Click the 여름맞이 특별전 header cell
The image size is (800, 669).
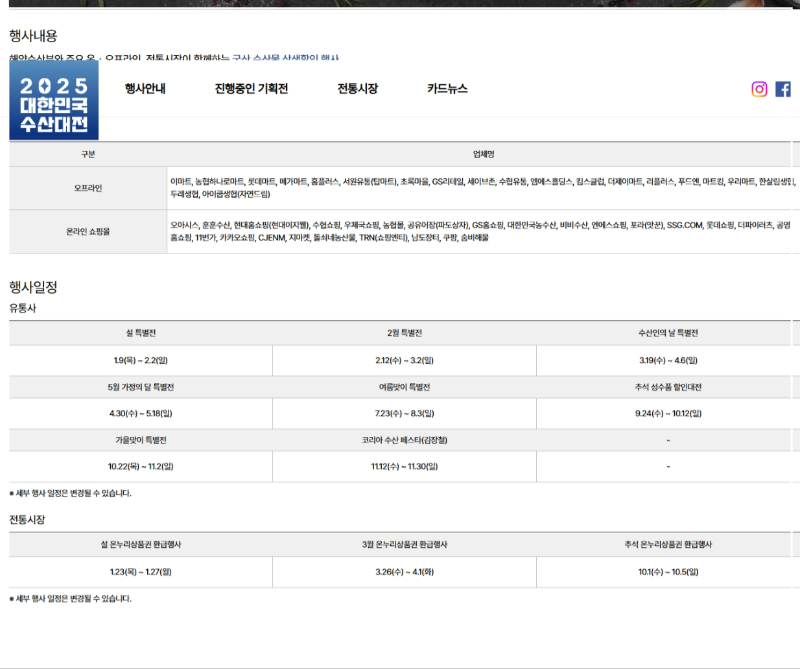404,387
